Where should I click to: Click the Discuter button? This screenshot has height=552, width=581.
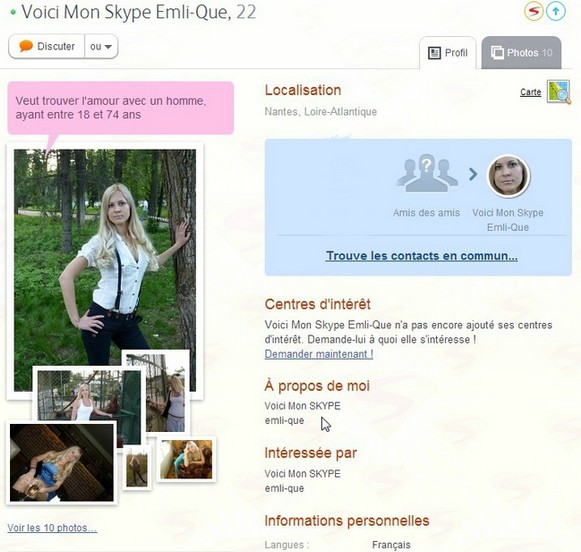point(47,46)
